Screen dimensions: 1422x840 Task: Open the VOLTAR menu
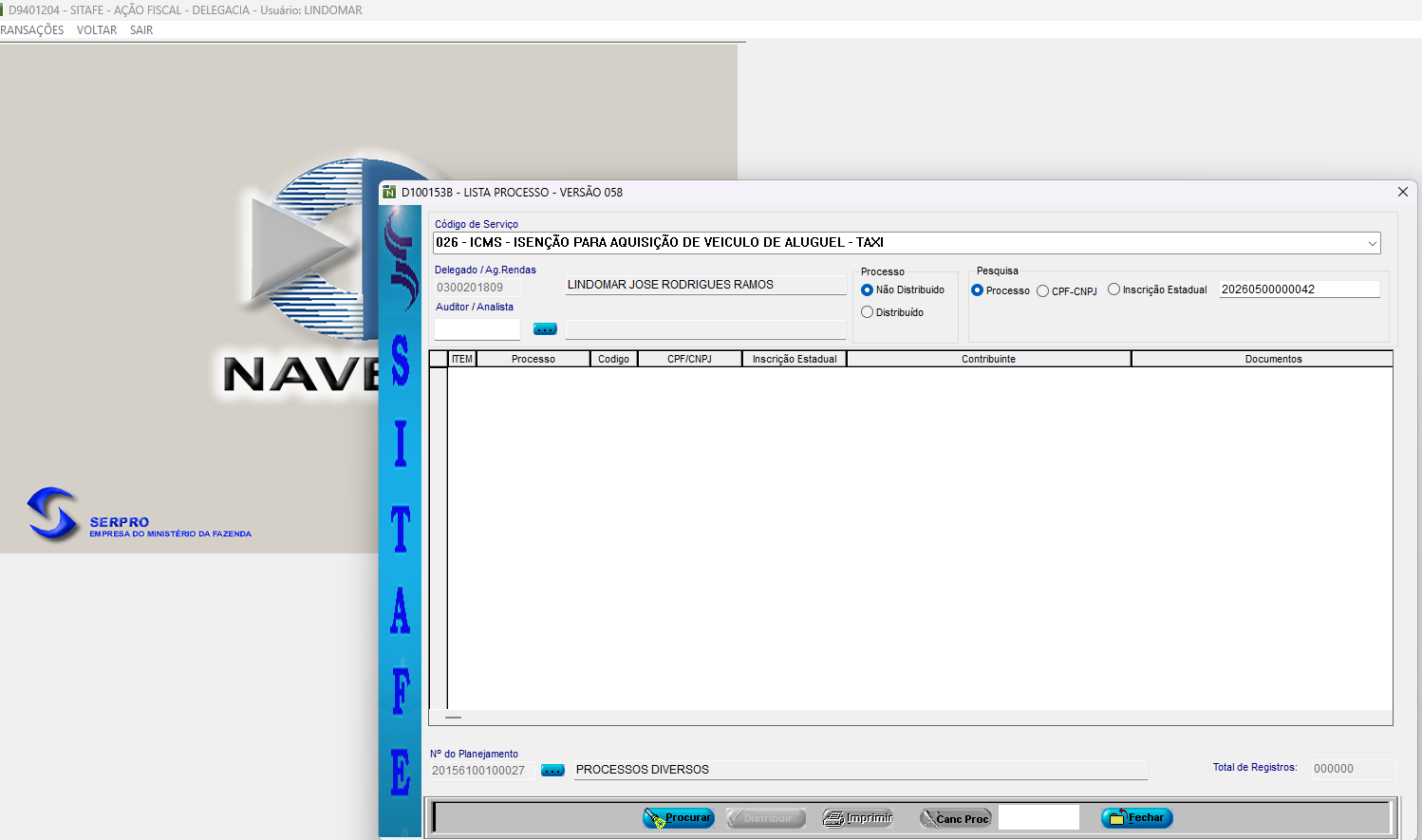[97, 30]
